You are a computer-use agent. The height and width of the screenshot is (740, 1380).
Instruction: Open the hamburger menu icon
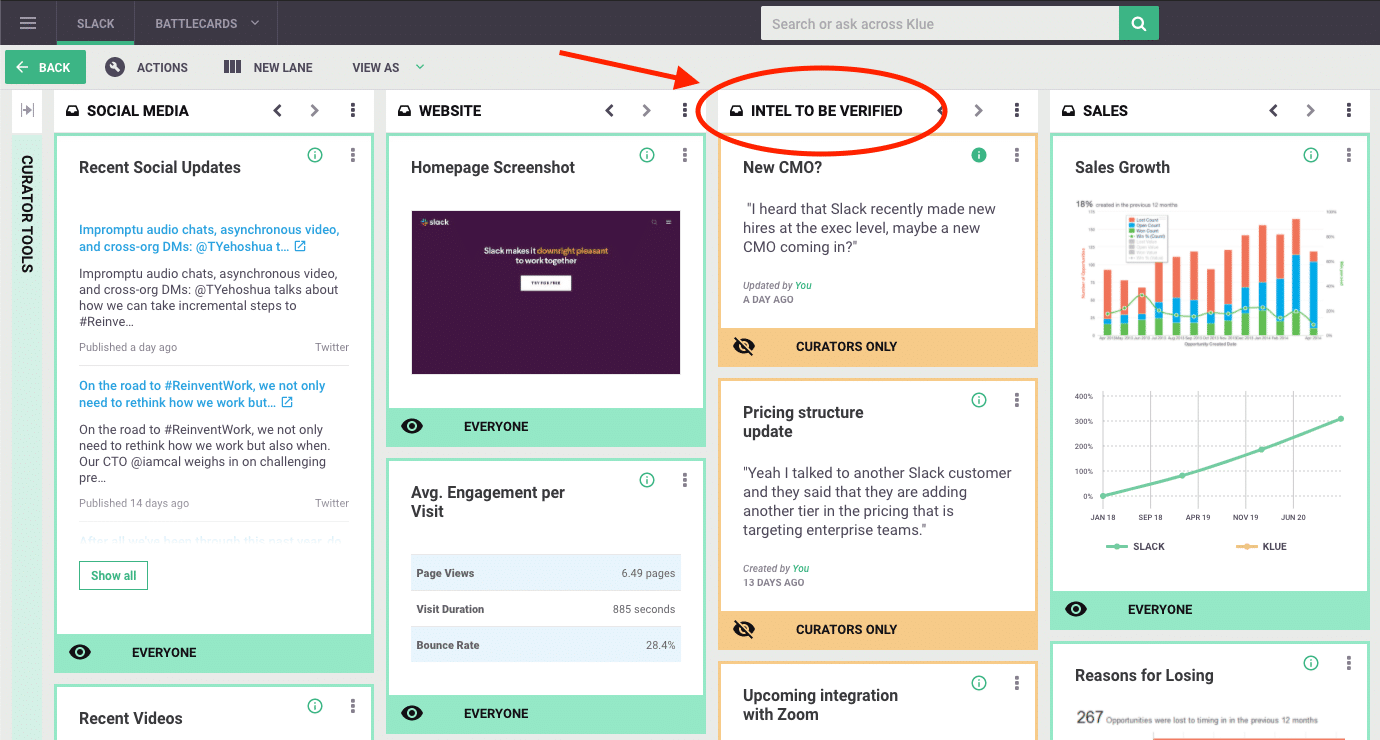[x=27, y=22]
